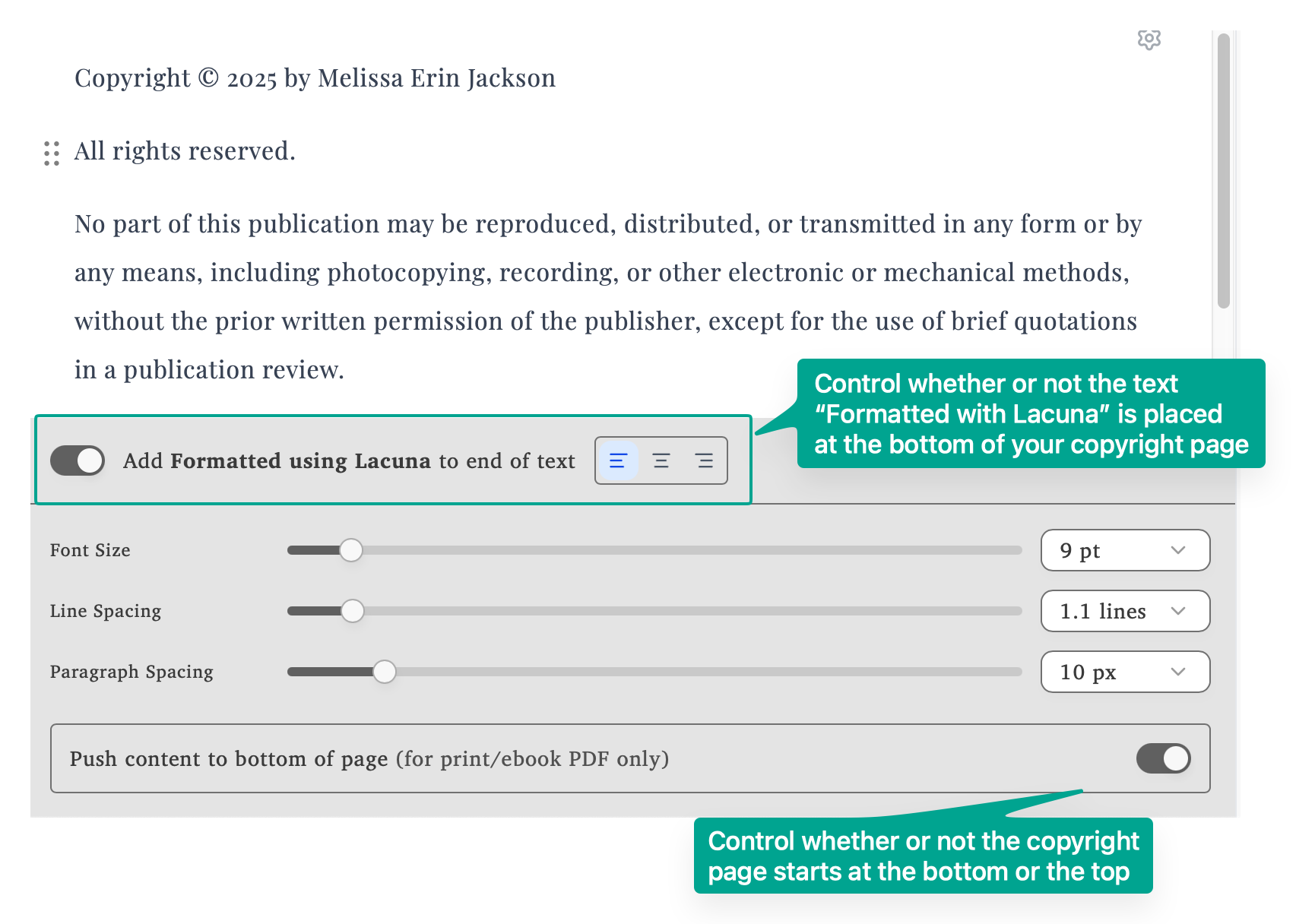
Task: Disable "Push content to bottom of page"
Action: pyautogui.click(x=1162, y=758)
